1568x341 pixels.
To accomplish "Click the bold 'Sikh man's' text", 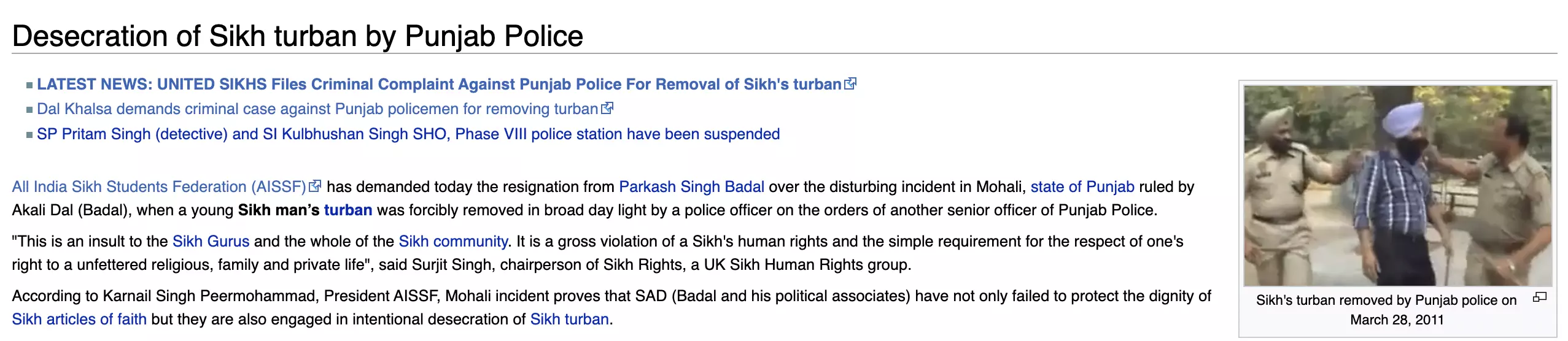I will 279,210.
